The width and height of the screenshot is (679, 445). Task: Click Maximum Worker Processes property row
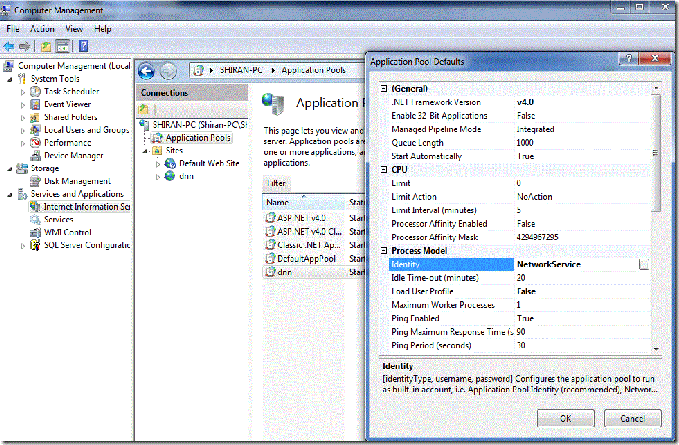coord(520,305)
